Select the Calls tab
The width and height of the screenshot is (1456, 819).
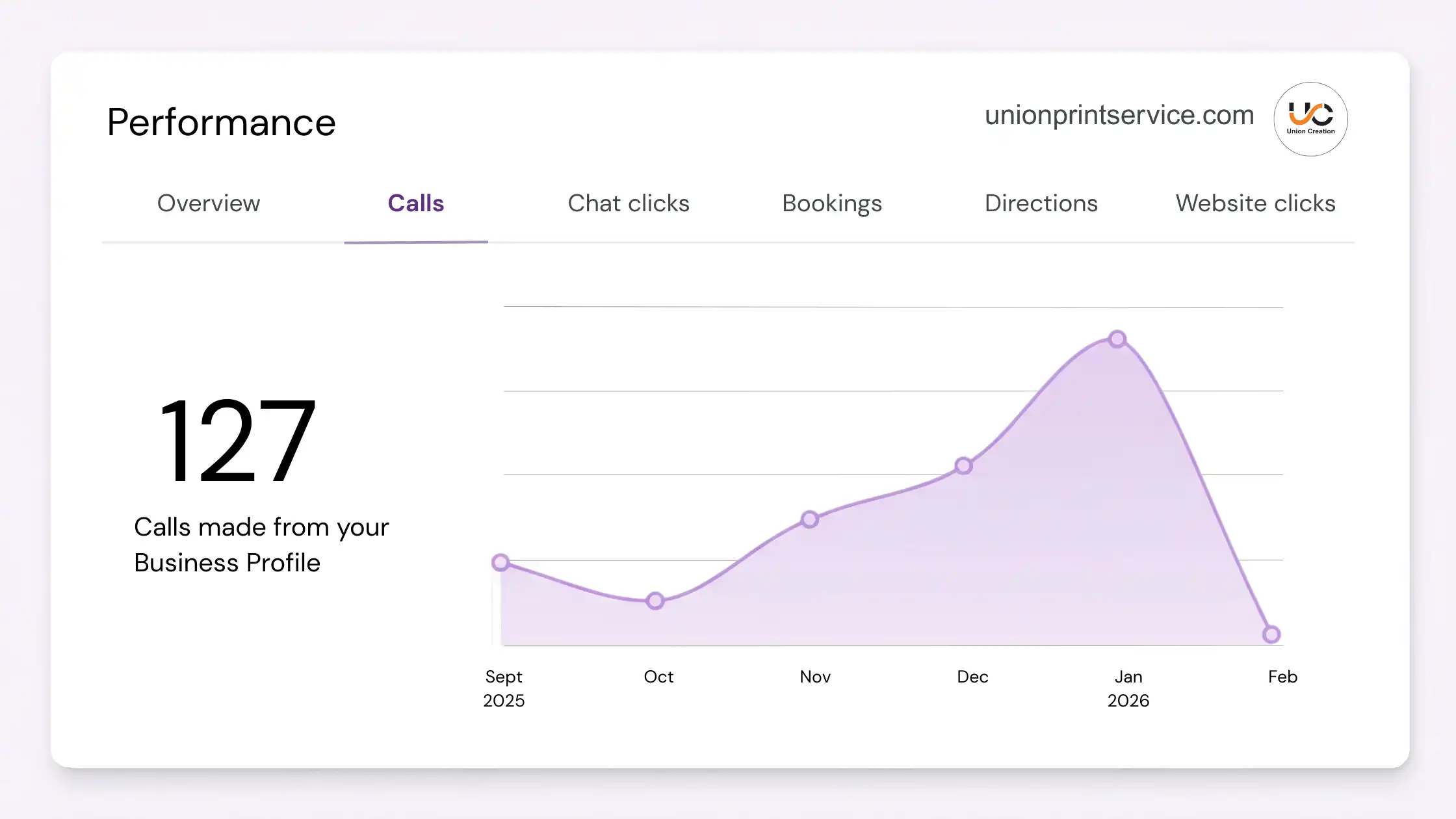click(x=416, y=203)
